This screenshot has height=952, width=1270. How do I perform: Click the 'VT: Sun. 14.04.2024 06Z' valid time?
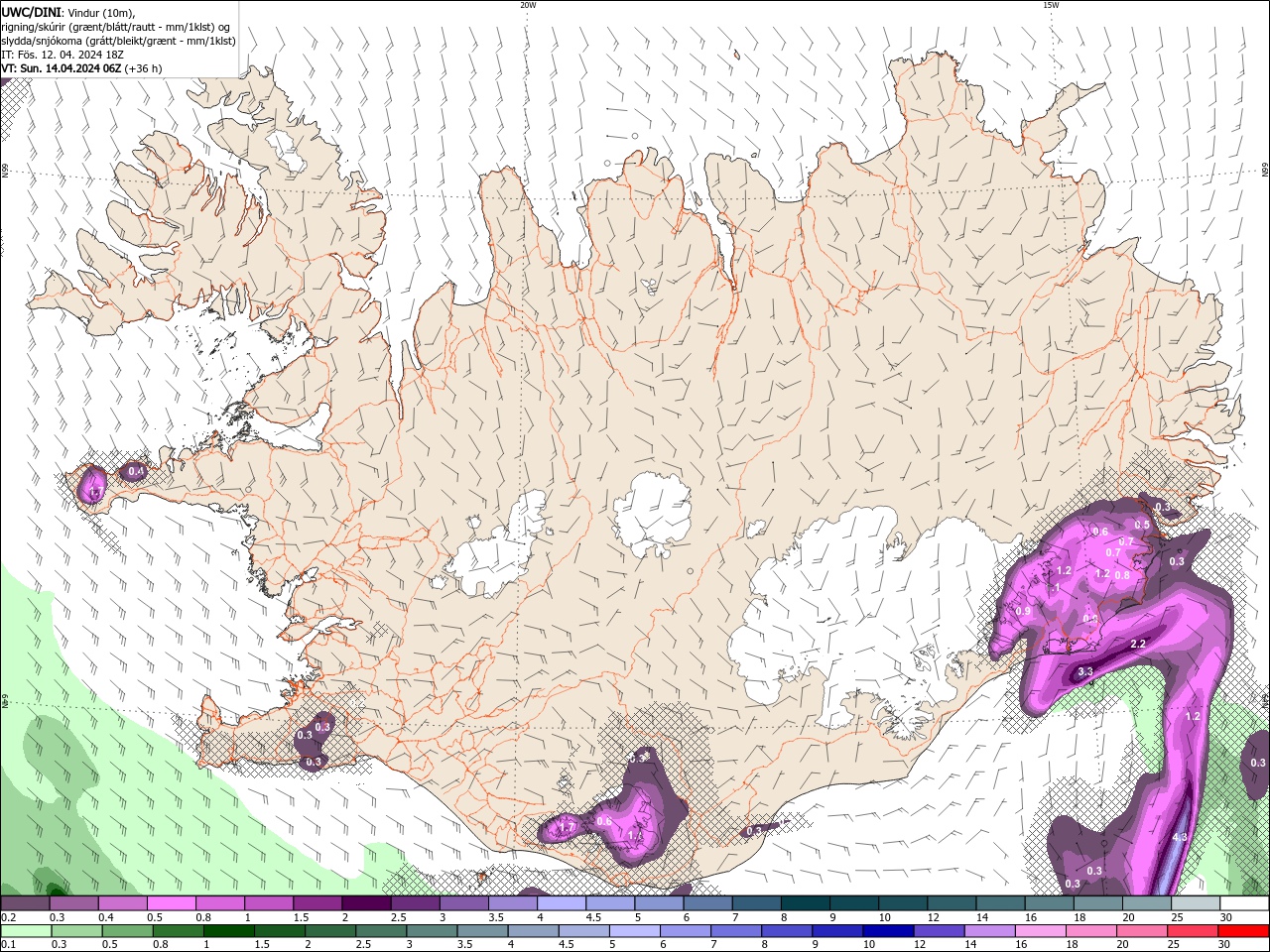coord(61,68)
